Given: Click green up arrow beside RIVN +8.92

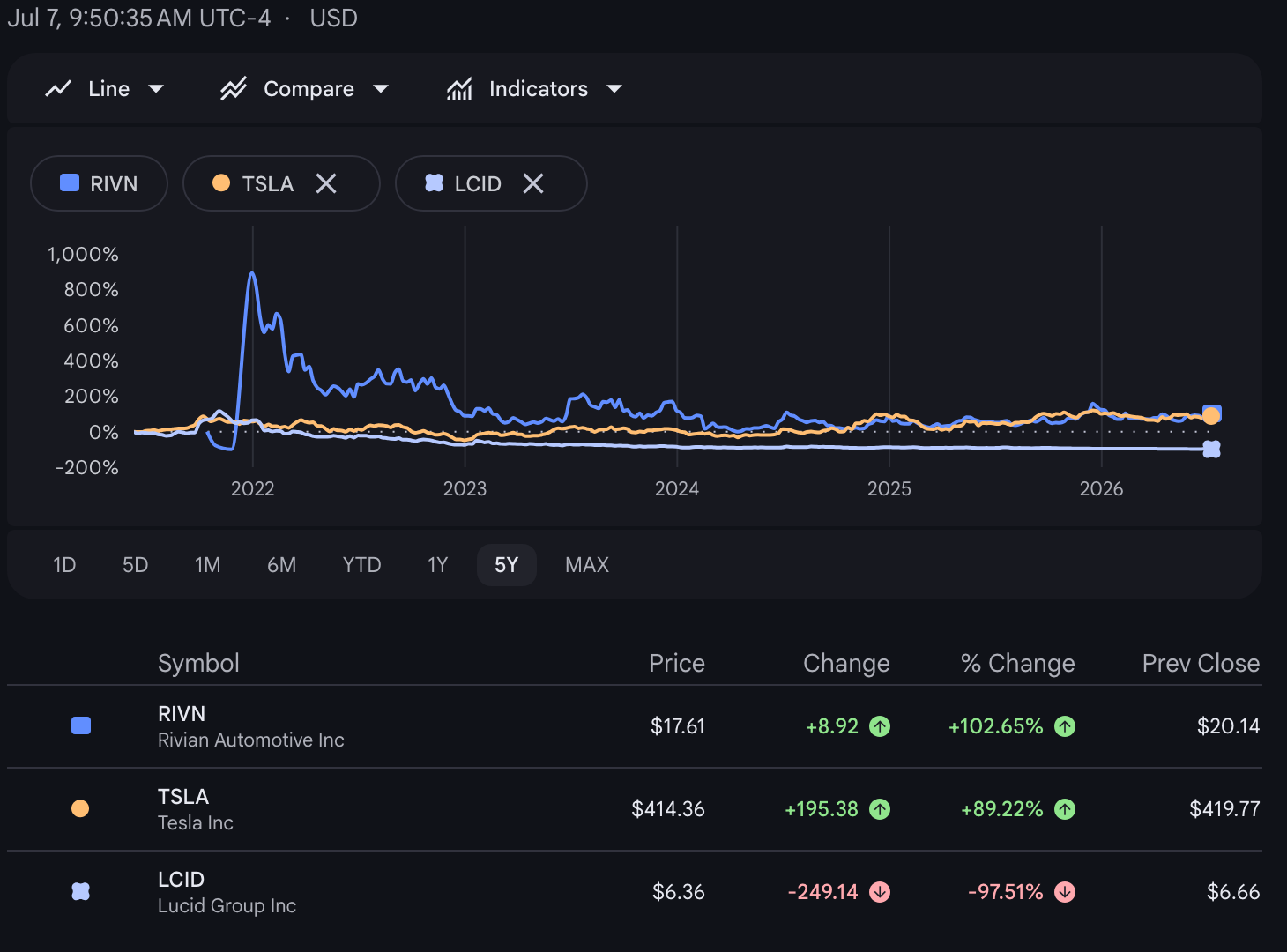Looking at the screenshot, I should click(880, 726).
